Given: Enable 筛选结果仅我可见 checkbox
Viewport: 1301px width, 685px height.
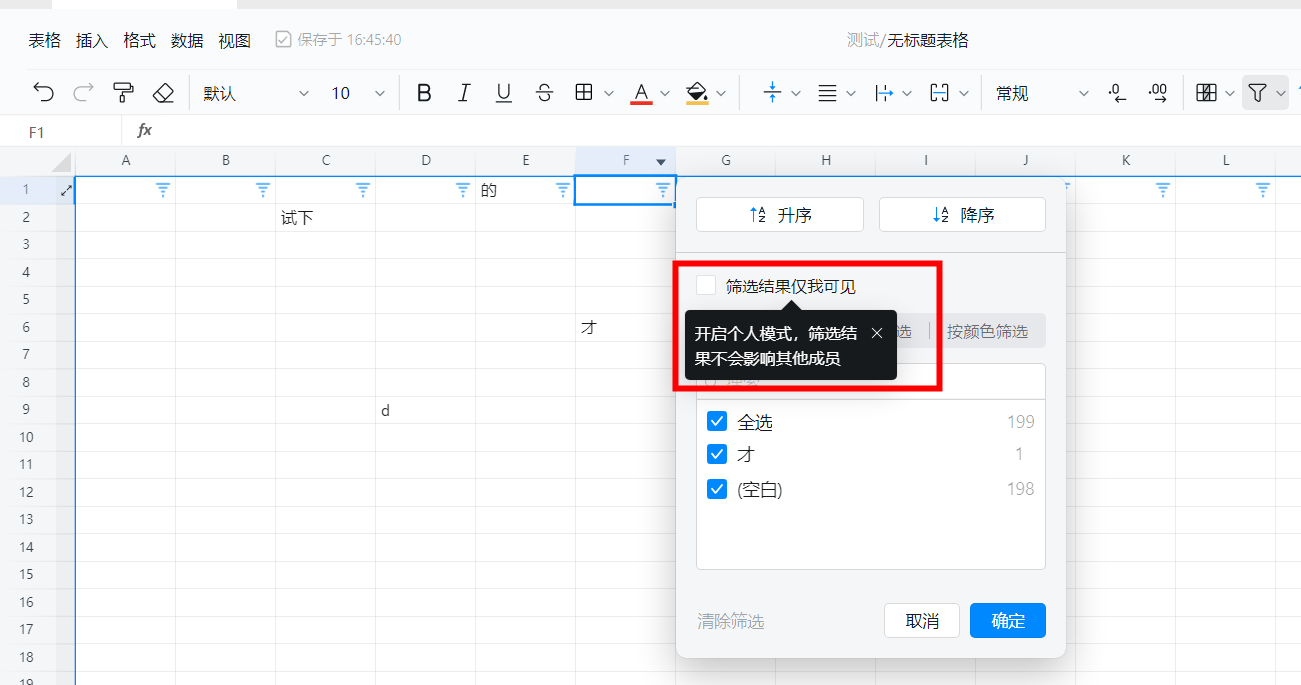Looking at the screenshot, I should point(706,284).
